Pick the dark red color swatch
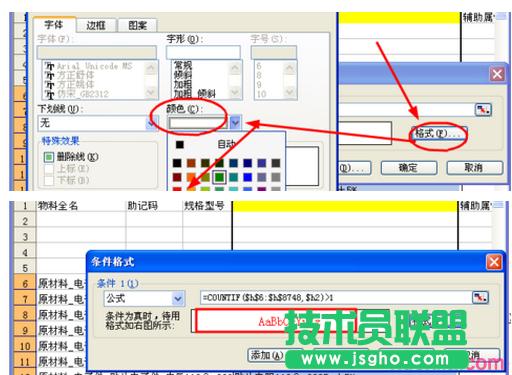 (x=177, y=177)
